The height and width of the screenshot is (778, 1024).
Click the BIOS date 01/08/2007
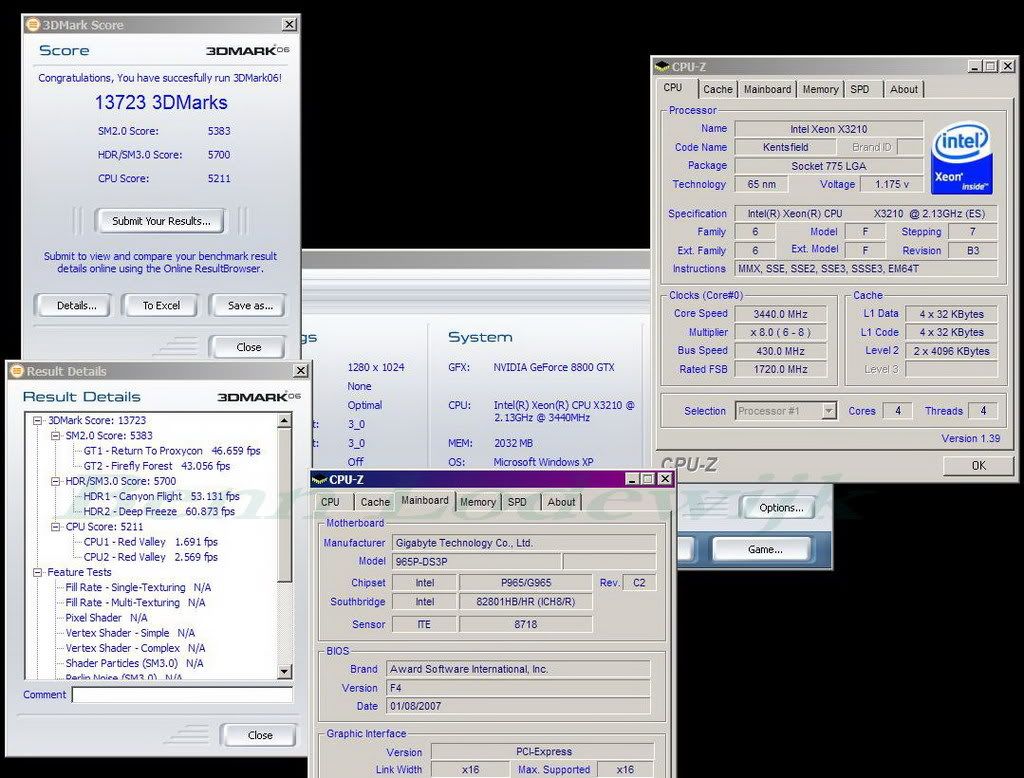(x=518, y=706)
